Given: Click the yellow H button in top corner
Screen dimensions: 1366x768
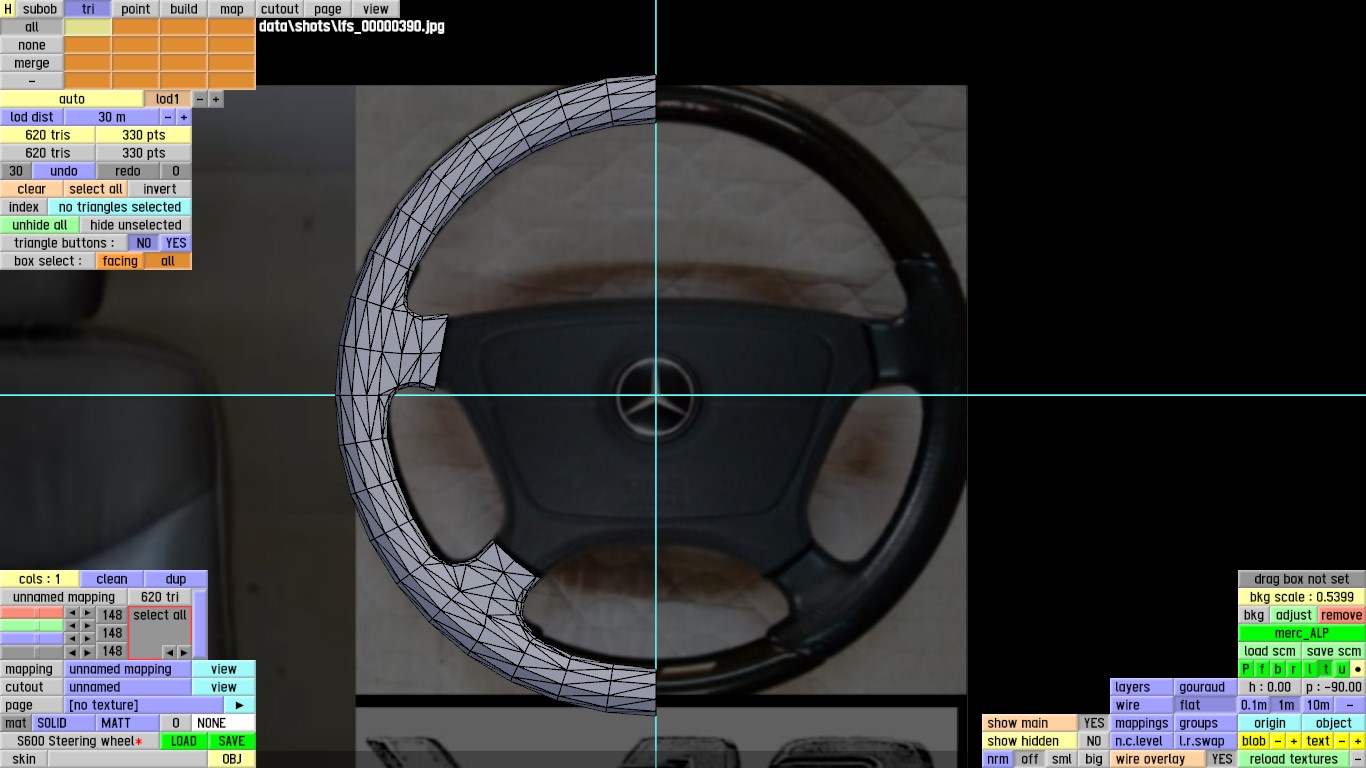Looking at the screenshot, I should click(x=8, y=9).
